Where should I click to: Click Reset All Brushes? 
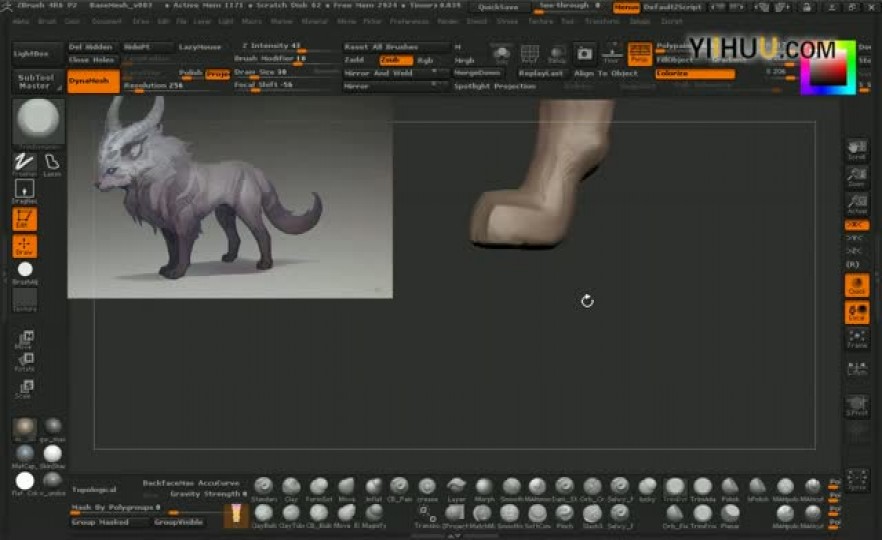(397, 47)
